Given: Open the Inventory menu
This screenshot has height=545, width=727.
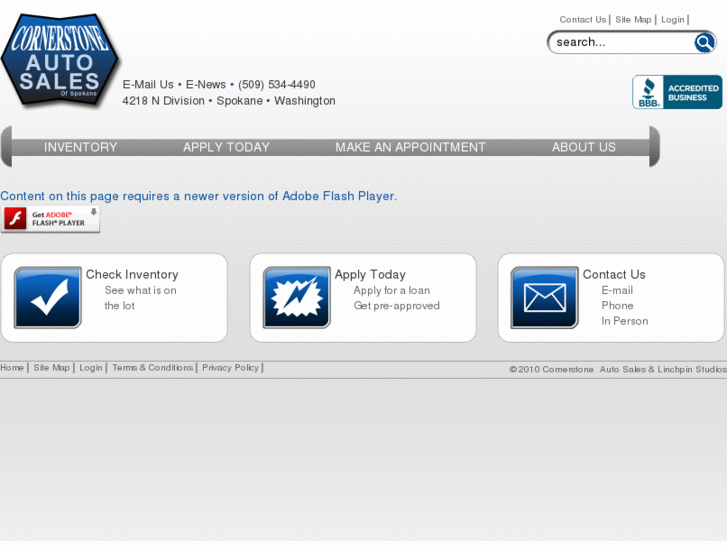Looking at the screenshot, I should [x=80, y=147].
